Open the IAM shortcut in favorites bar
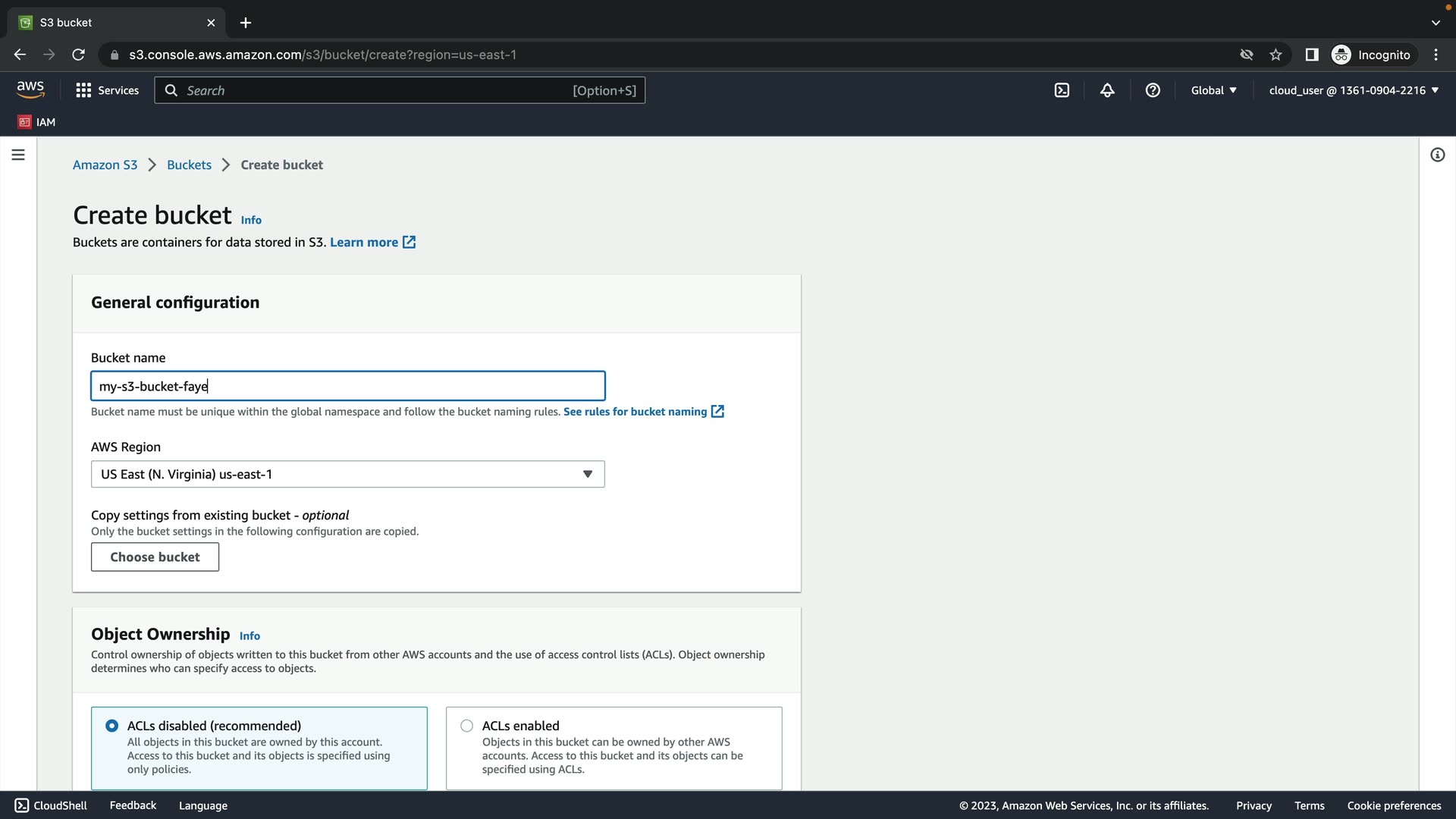The height and width of the screenshot is (819, 1456). click(x=36, y=122)
